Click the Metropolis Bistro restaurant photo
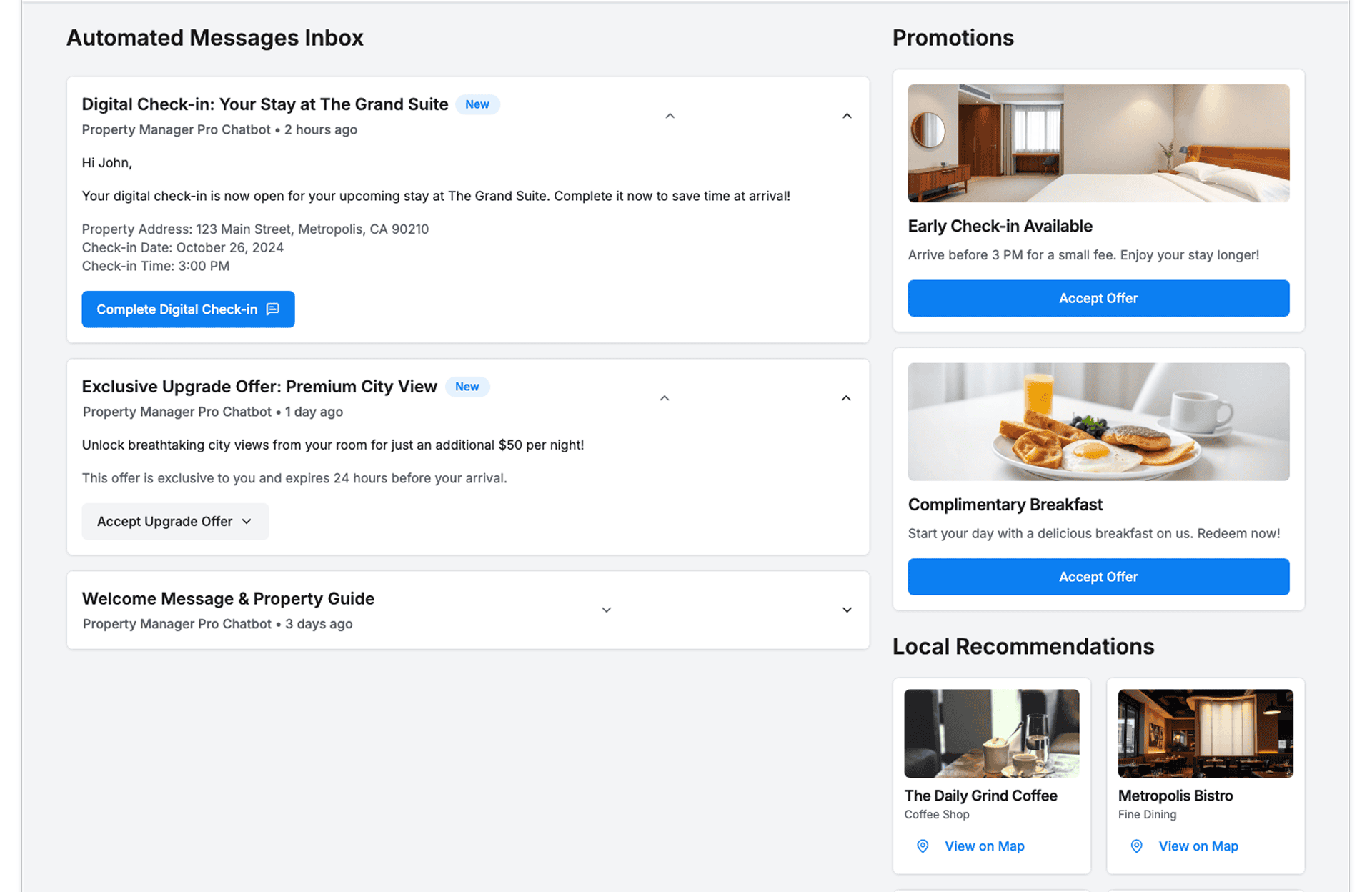1372x892 pixels. pyautogui.click(x=1205, y=733)
